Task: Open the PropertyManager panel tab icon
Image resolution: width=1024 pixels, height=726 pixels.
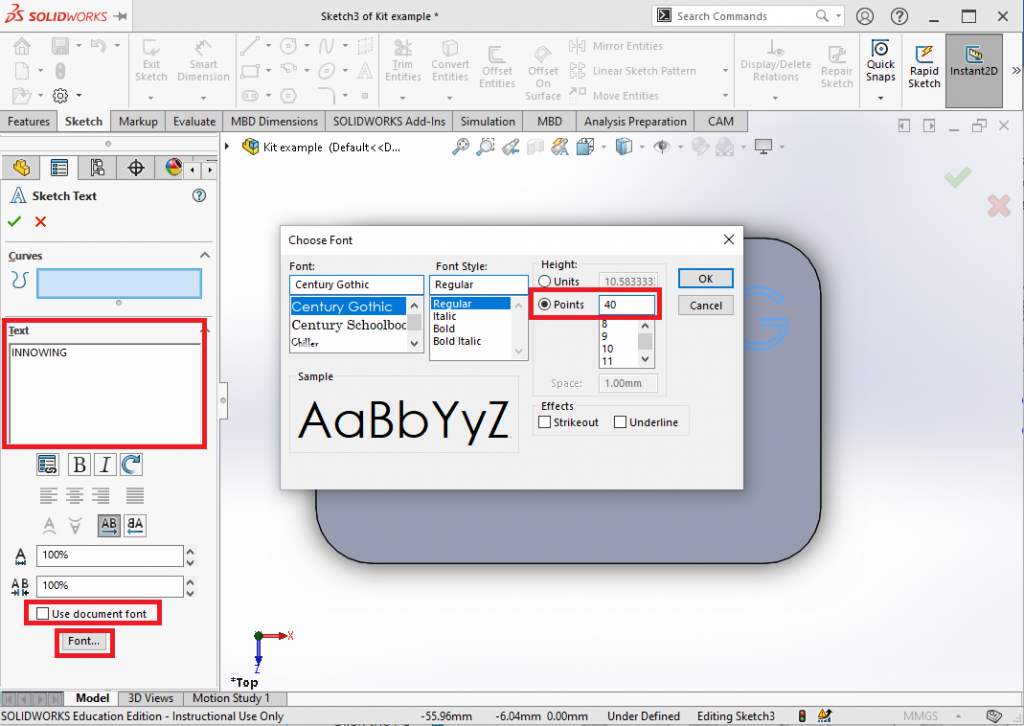Action: click(x=60, y=167)
